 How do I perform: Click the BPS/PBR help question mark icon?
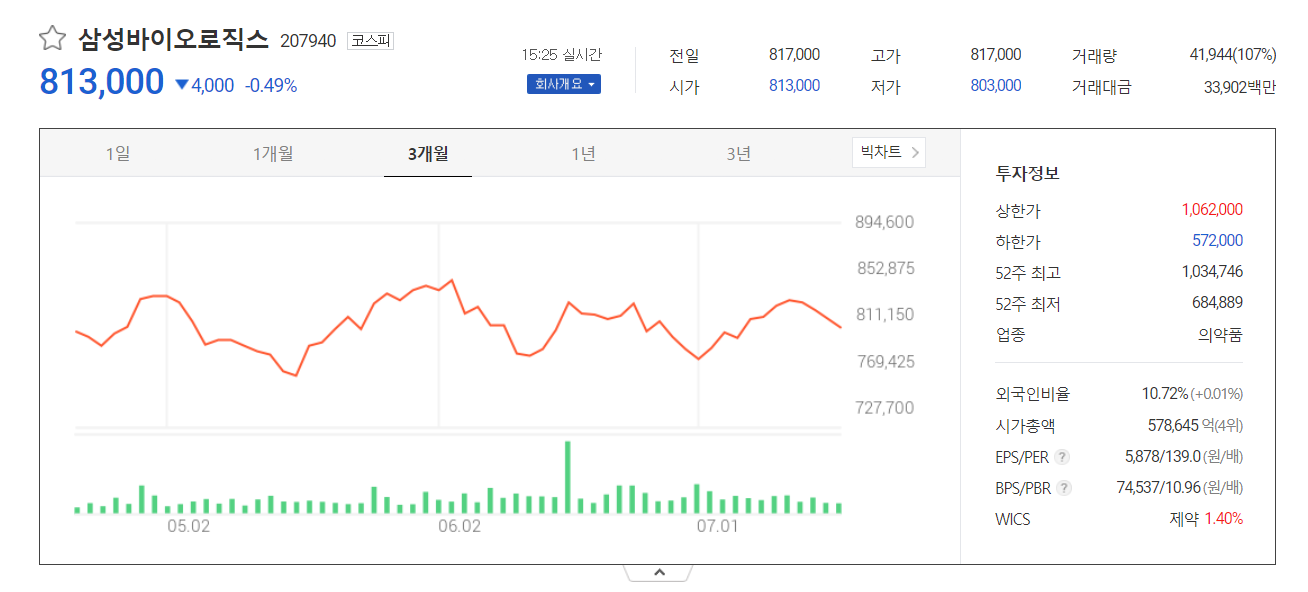coord(1064,488)
